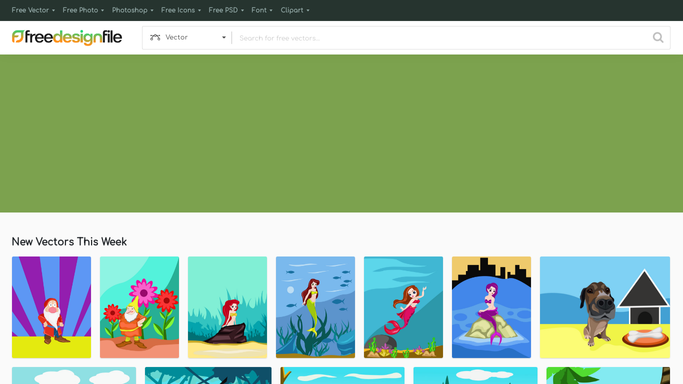Screen dimensions: 683x384
Task: Open the Free Icons menu
Action: (181, 10)
